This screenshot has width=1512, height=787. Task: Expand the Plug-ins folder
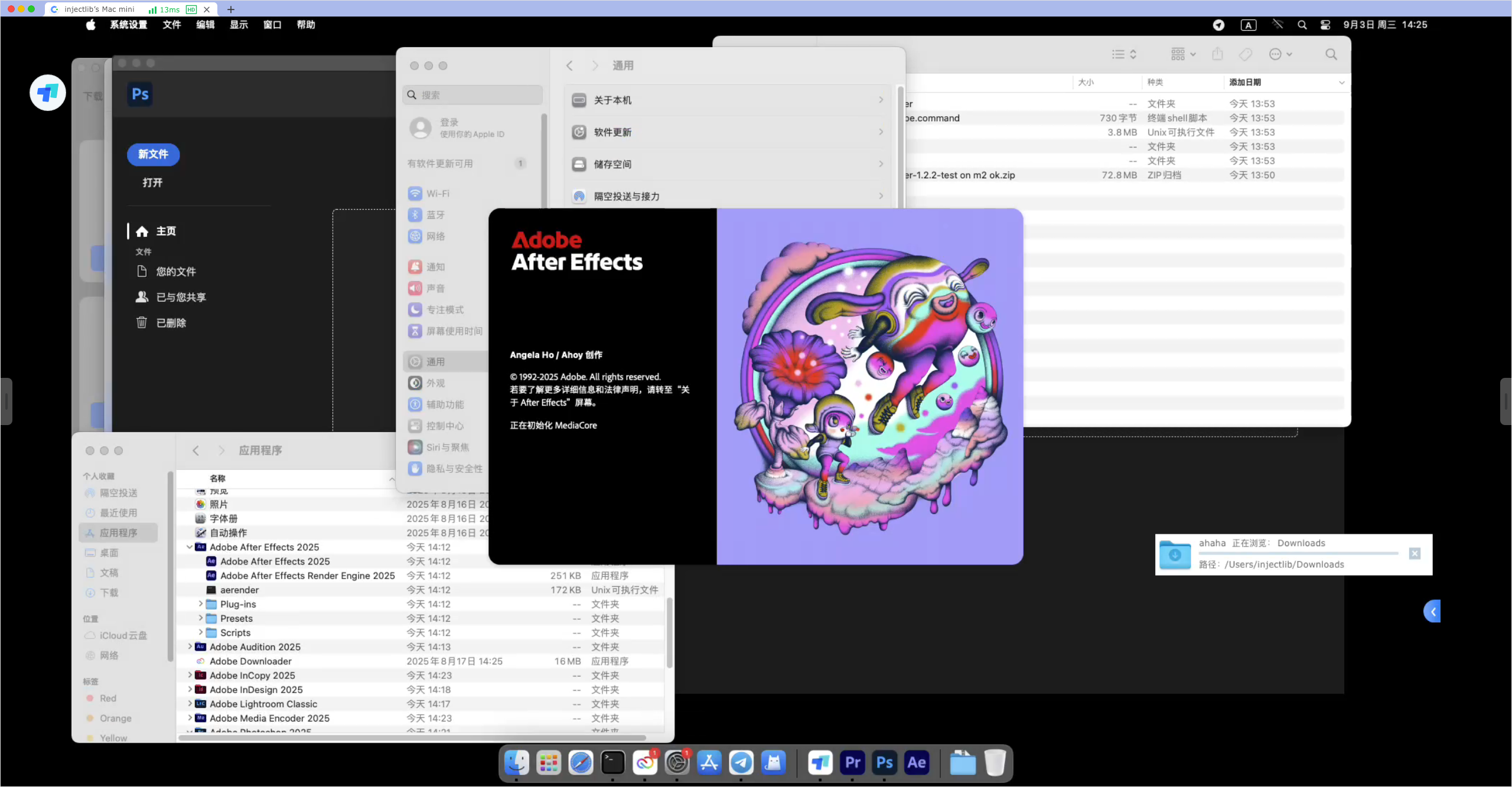click(200, 604)
